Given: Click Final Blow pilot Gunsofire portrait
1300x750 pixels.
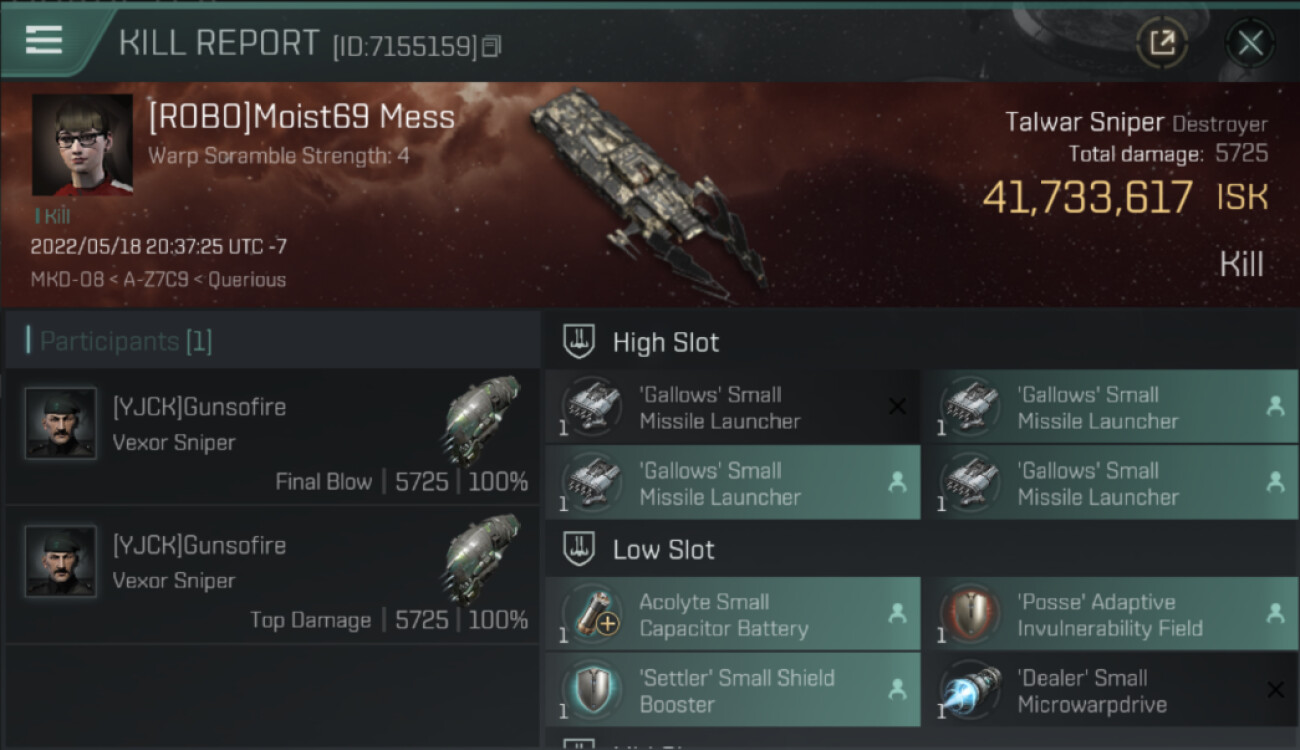Looking at the screenshot, I should 61,423.
